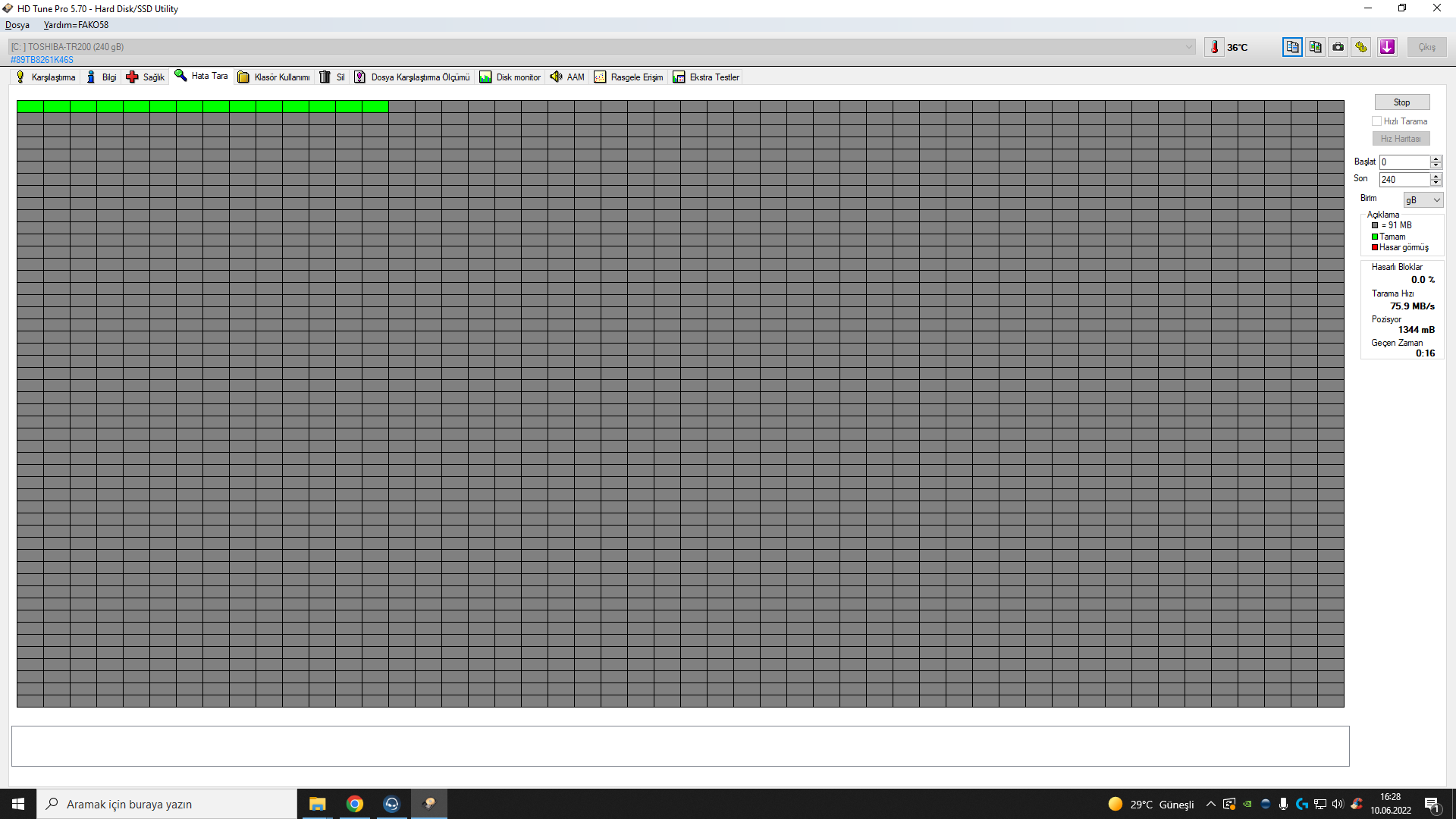Click the purple download arrow icon
1456x819 pixels.
coord(1387,47)
